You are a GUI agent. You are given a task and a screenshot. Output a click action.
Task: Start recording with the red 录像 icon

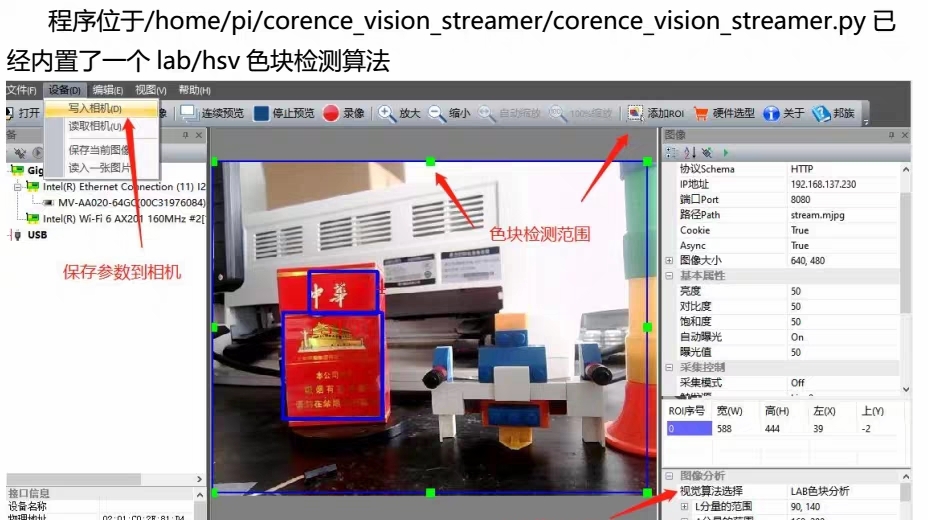coord(332,113)
